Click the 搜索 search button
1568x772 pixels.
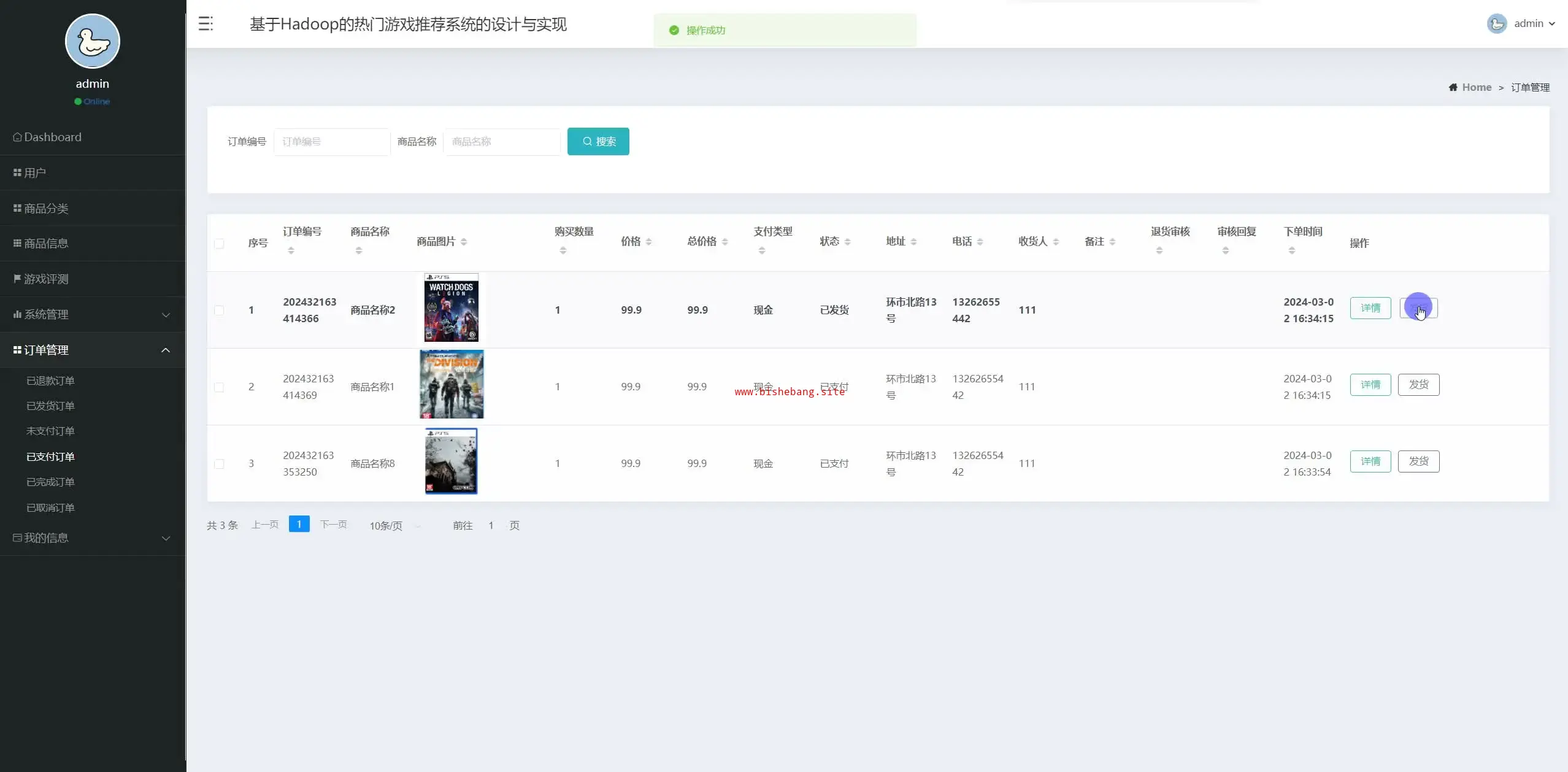click(598, 142)
